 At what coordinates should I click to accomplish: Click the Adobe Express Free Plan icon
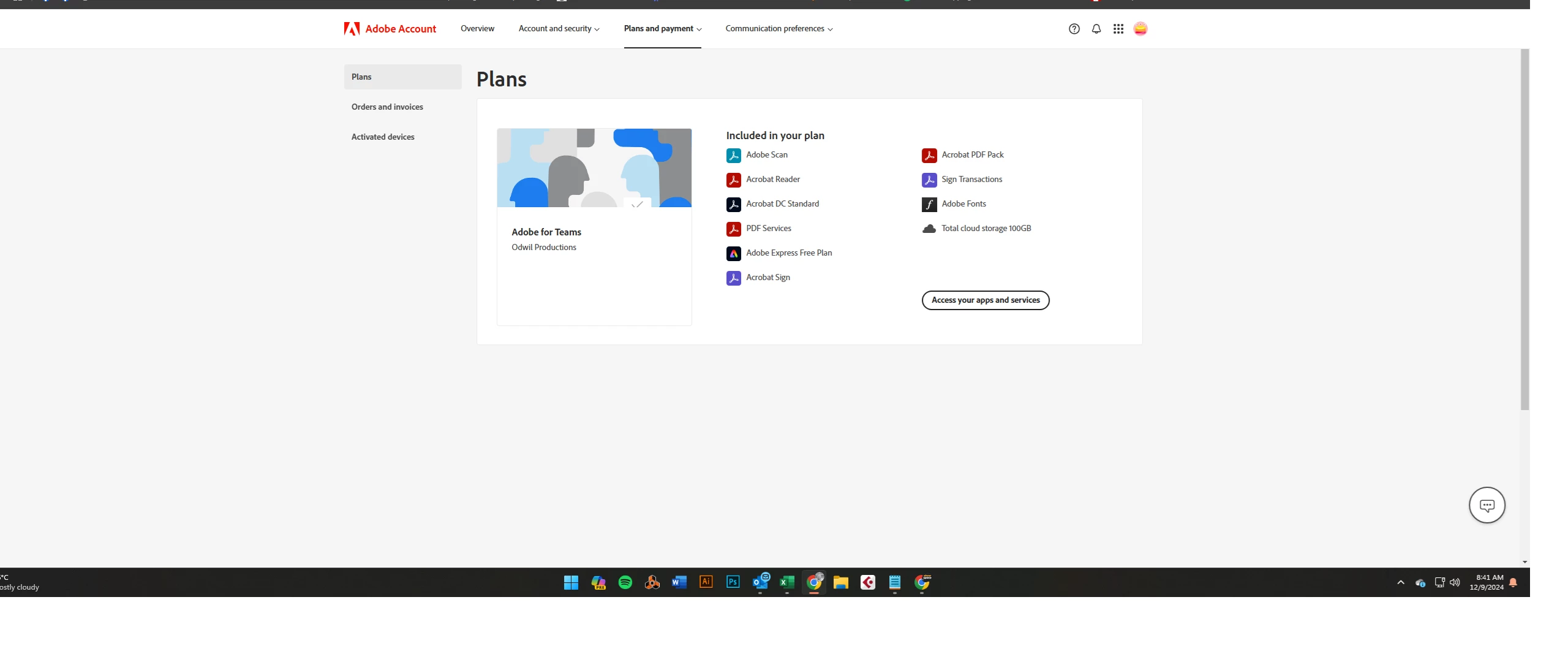coord(733,253)
